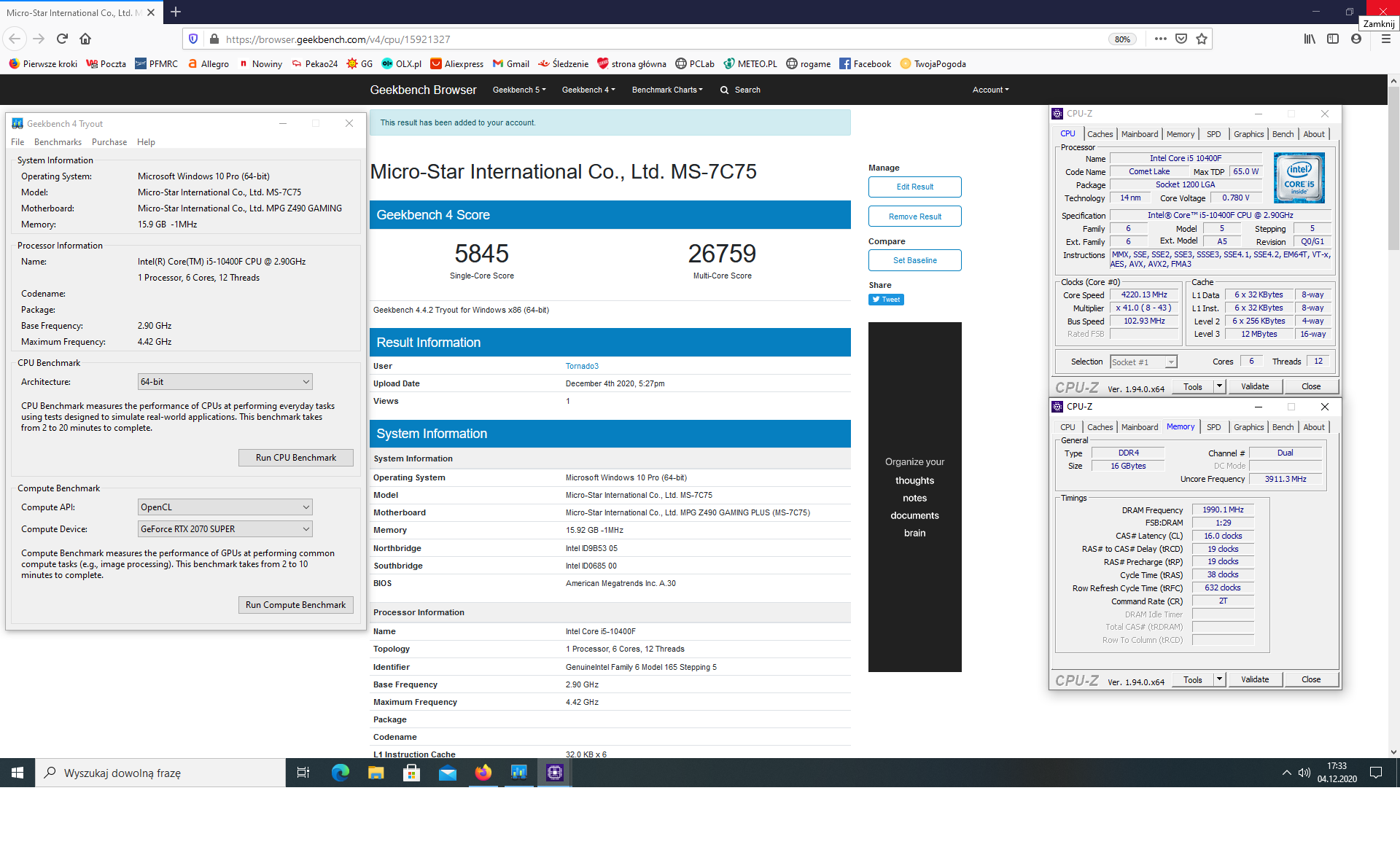Toggle the Firefox sidebar view
This screenshot has height=847, width=1400.
point(1333,39)
